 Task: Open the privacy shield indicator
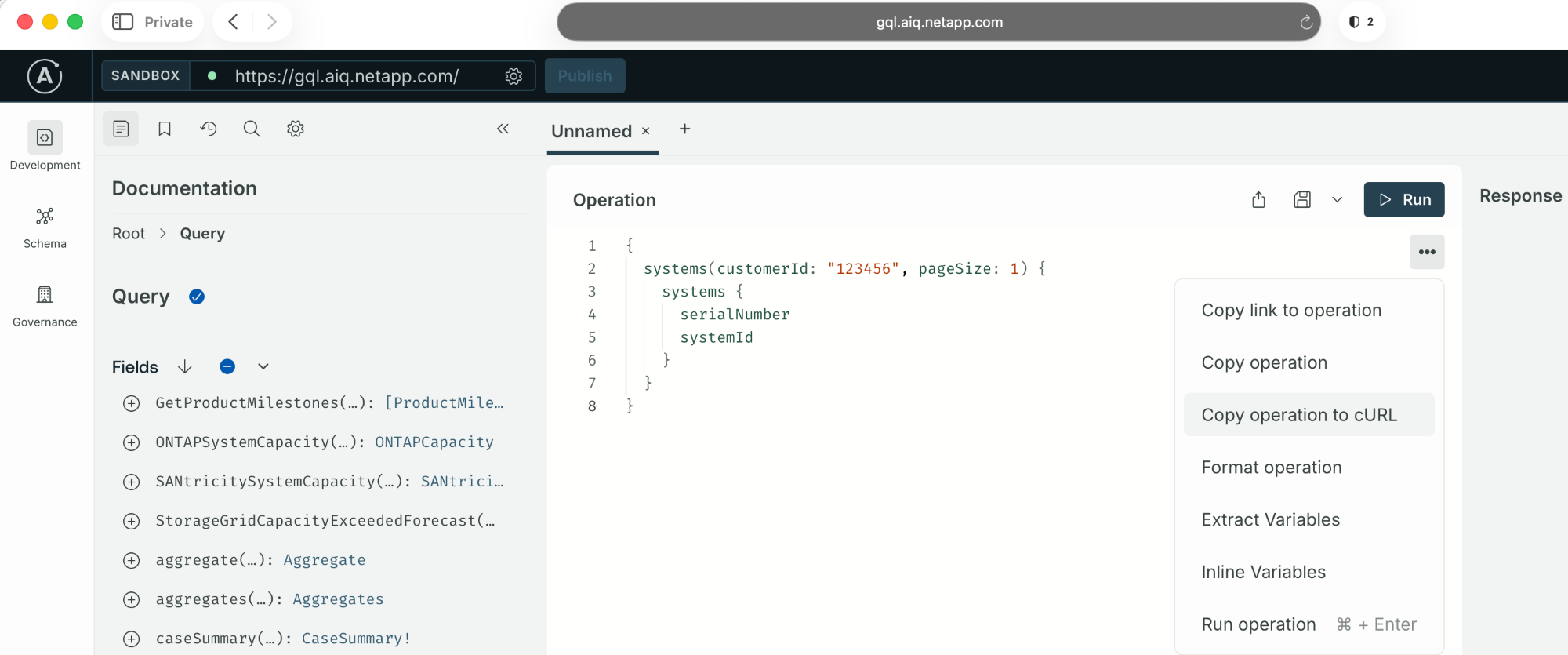(x=1361, y=22)
